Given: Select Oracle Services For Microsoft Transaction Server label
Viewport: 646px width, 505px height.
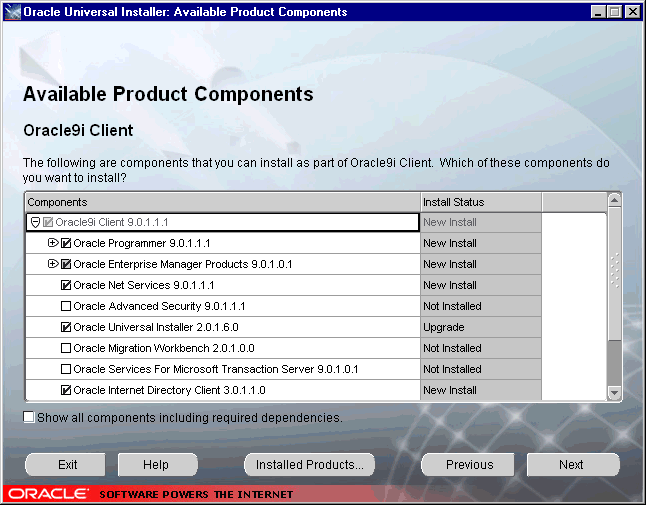Looking at the screenshot, I should [216, 369].
